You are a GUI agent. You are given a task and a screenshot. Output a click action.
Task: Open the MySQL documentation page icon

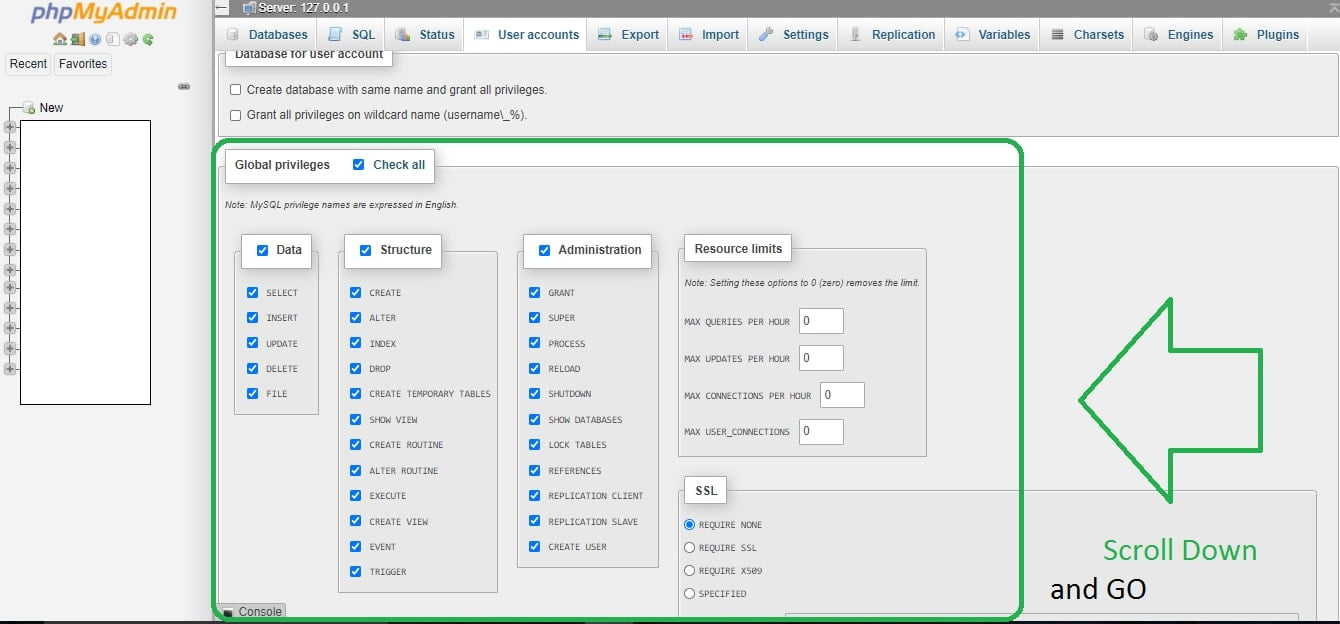click(113, 39)
